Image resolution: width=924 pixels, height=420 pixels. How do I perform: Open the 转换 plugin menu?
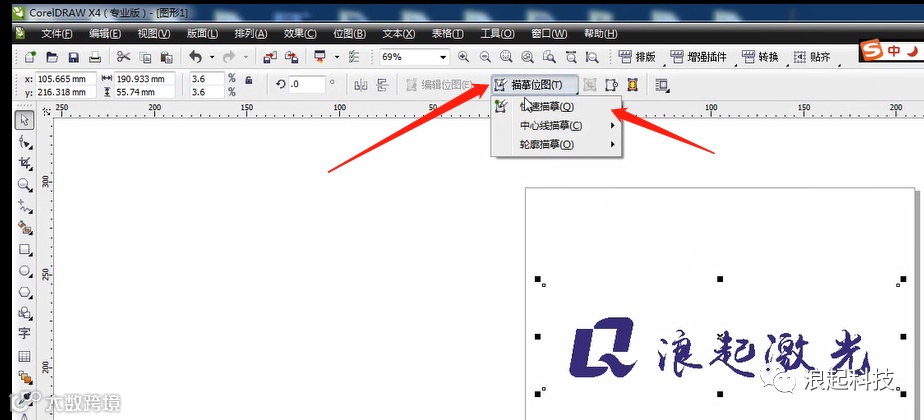pyautogui.click(x=760, y=57)
